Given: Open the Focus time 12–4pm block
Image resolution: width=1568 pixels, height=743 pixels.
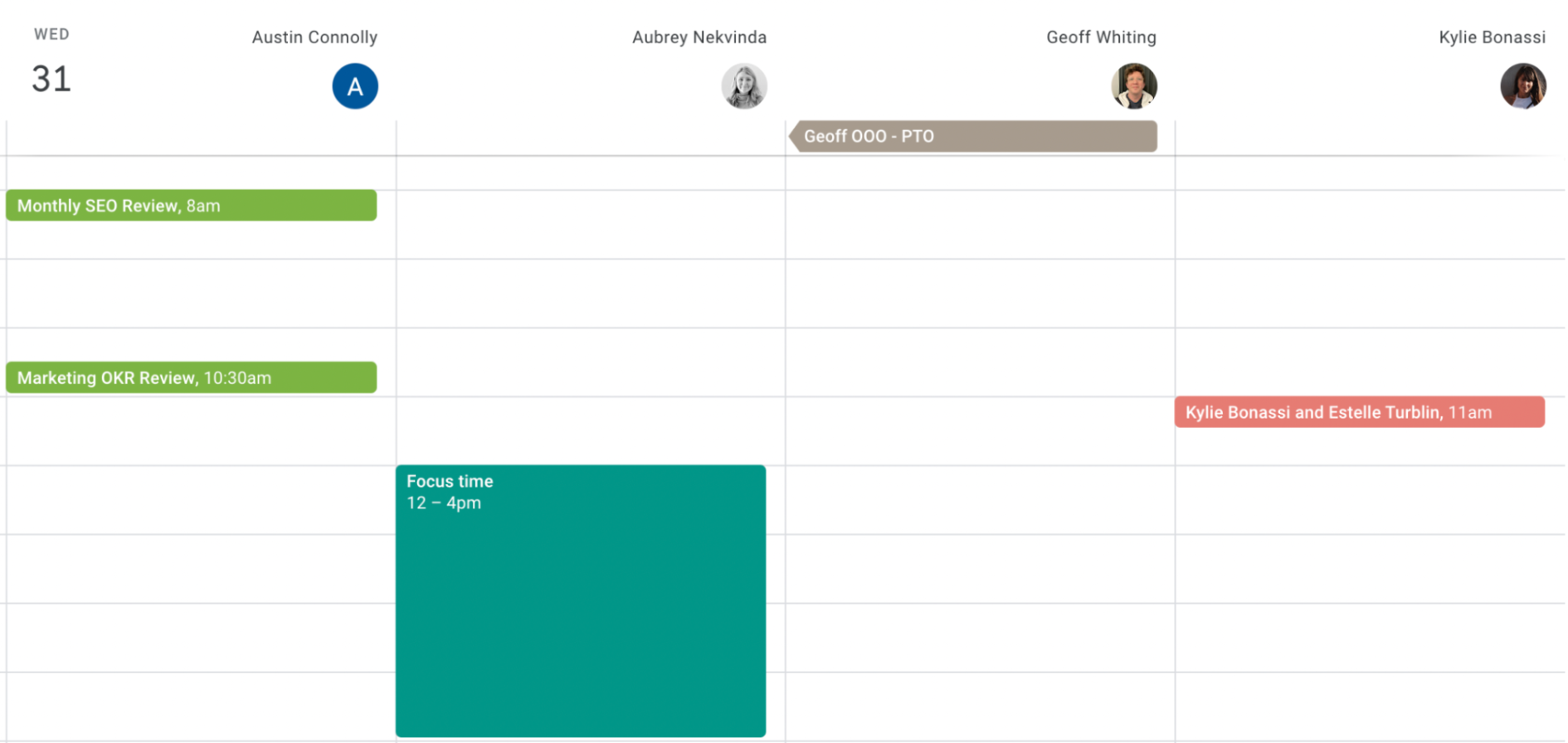Looking at the screenshot, I should [580, 601].
